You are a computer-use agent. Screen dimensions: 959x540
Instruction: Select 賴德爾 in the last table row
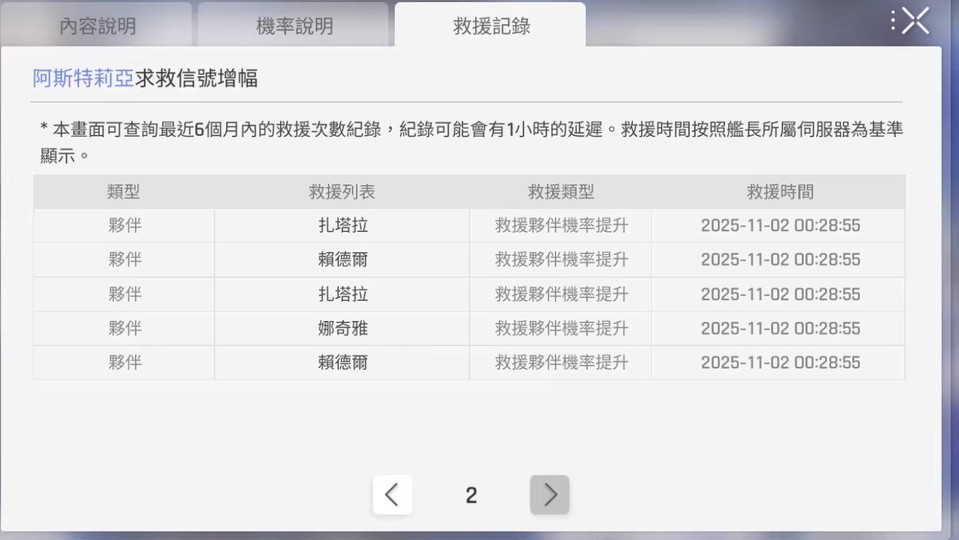342,362
